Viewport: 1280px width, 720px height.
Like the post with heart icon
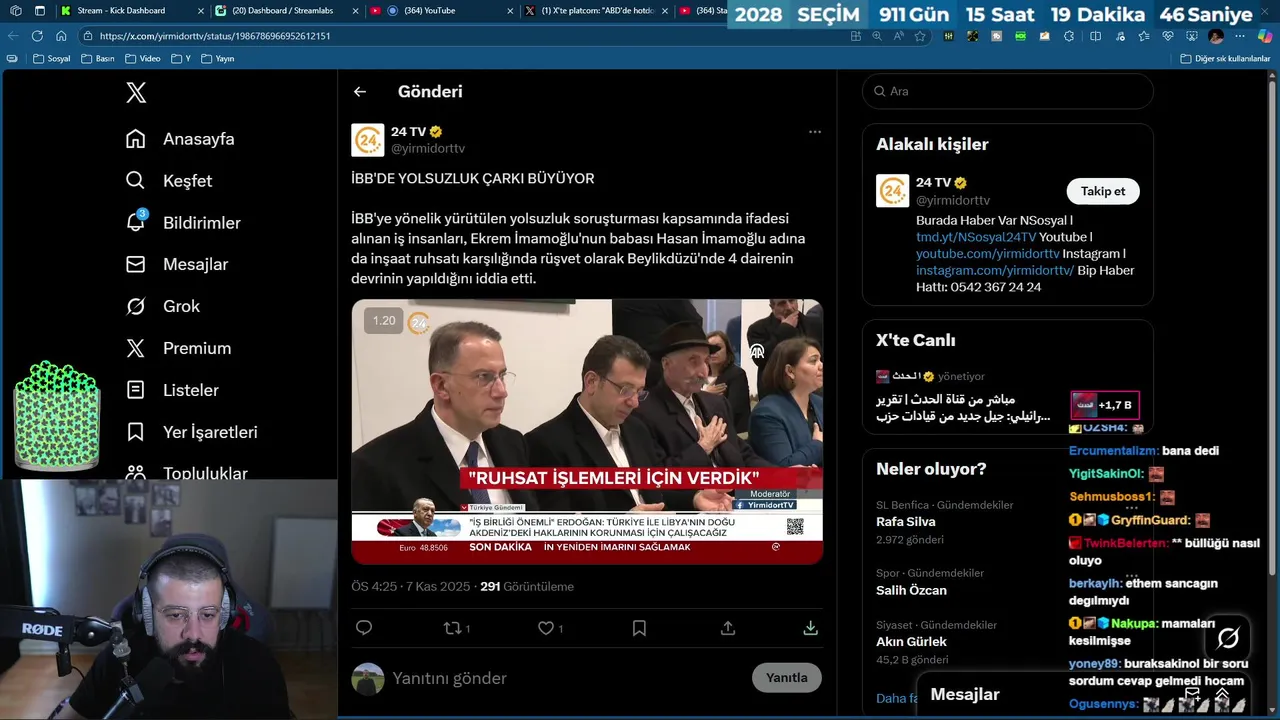[x=546, y=628]
